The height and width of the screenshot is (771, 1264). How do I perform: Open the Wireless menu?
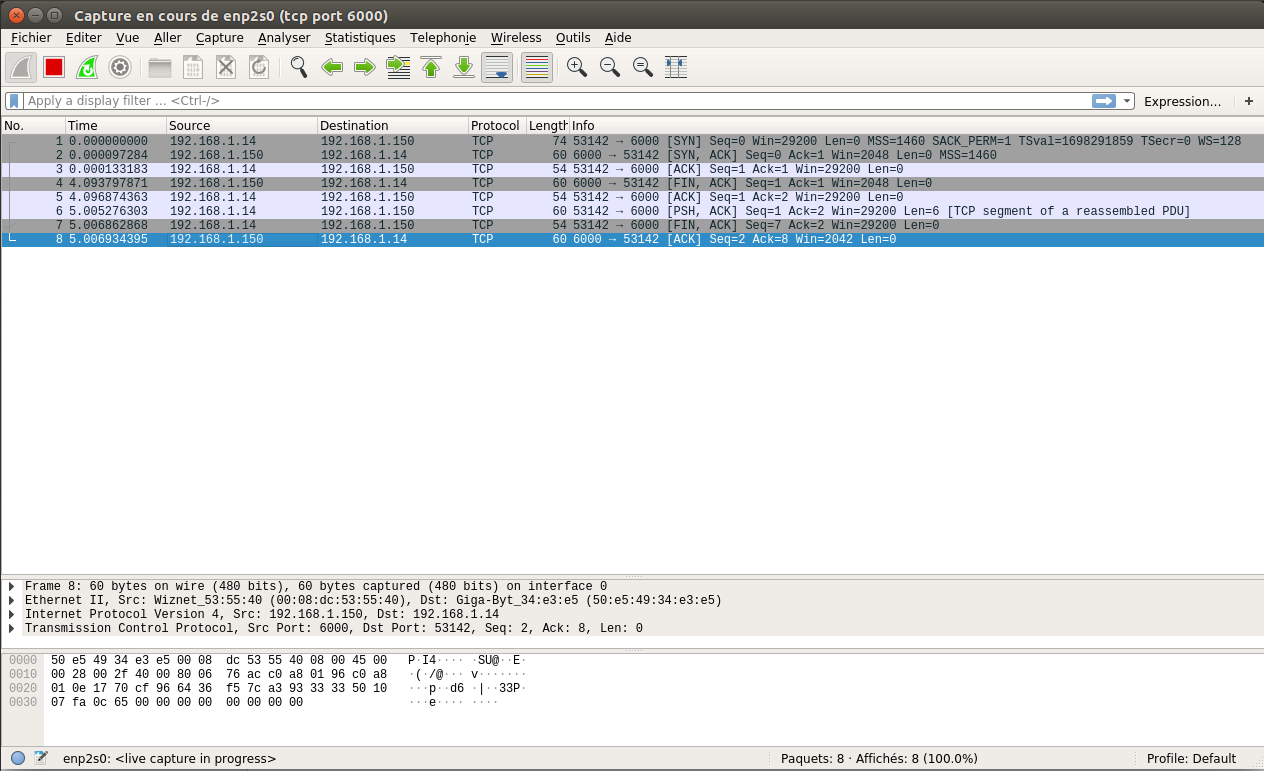pos(516,38)
